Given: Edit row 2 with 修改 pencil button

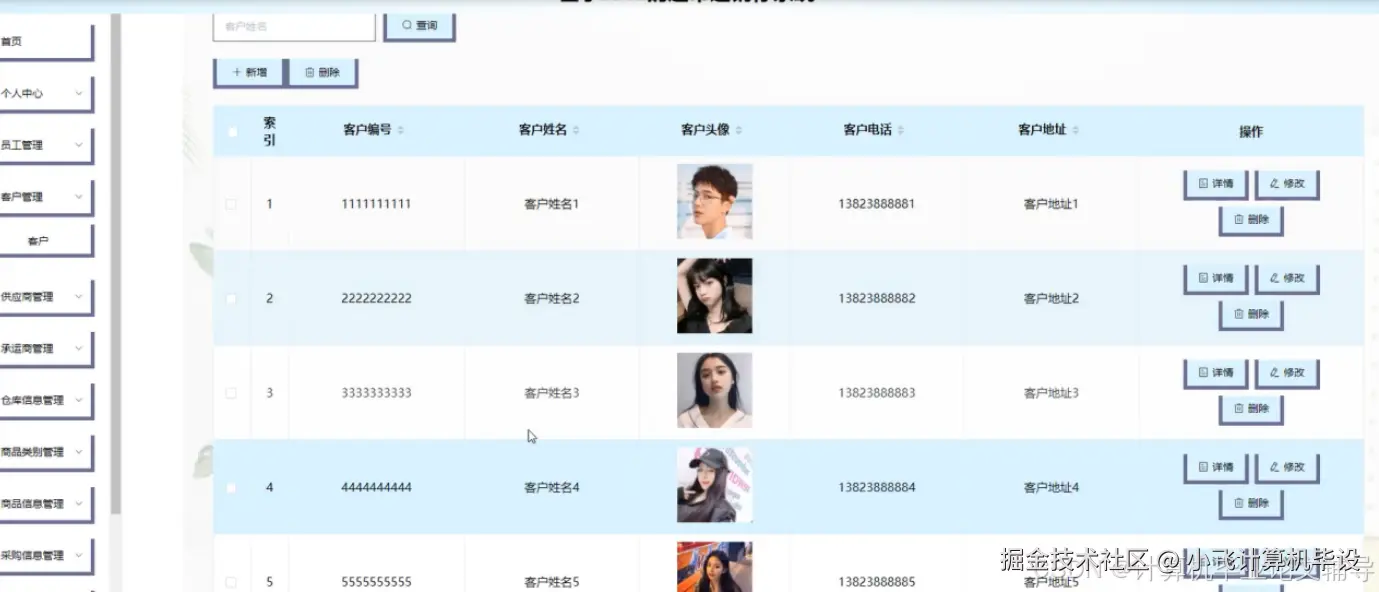Looking at the screenshot, I should (x=1287, y=279).
